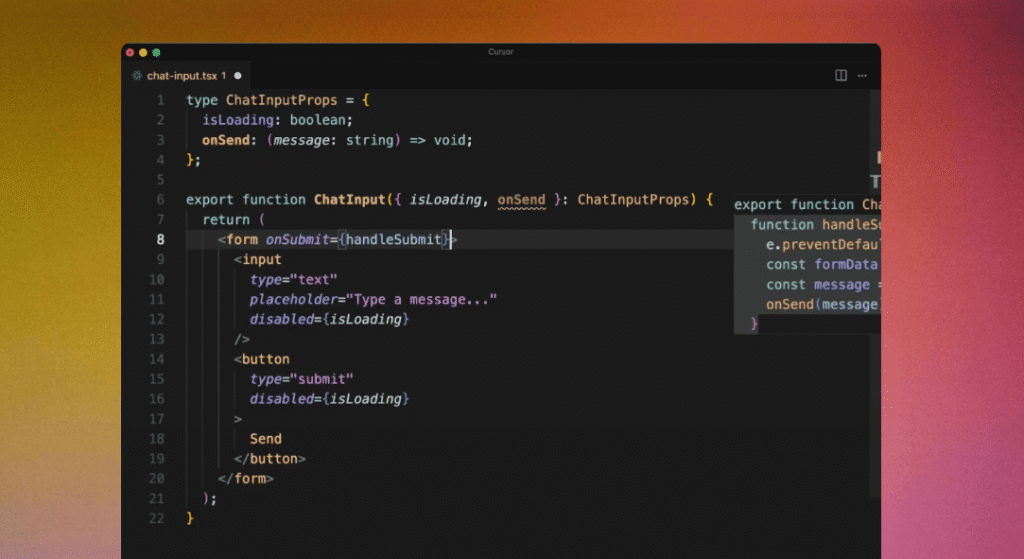Click line number 8 in the gutter
This screenshot has width=1024, height=559.
pos(160,240)
